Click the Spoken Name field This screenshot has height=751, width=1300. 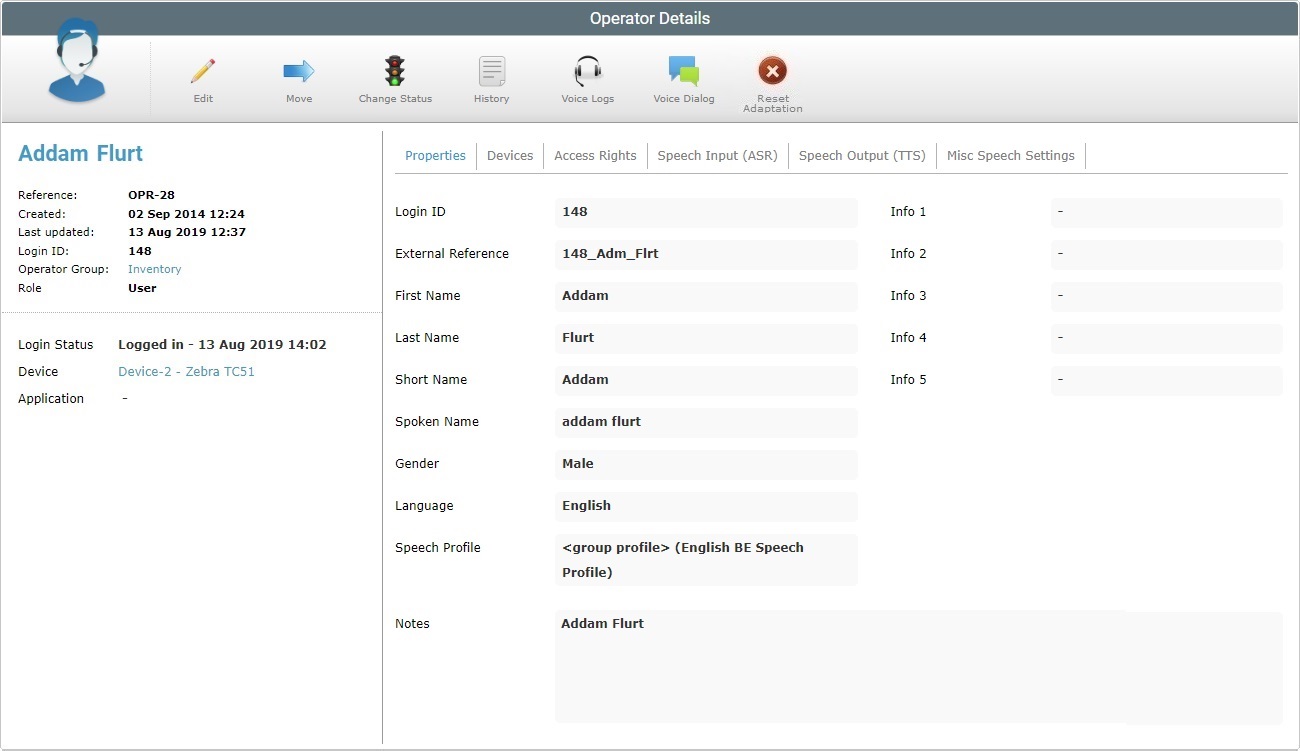point(706,422)
